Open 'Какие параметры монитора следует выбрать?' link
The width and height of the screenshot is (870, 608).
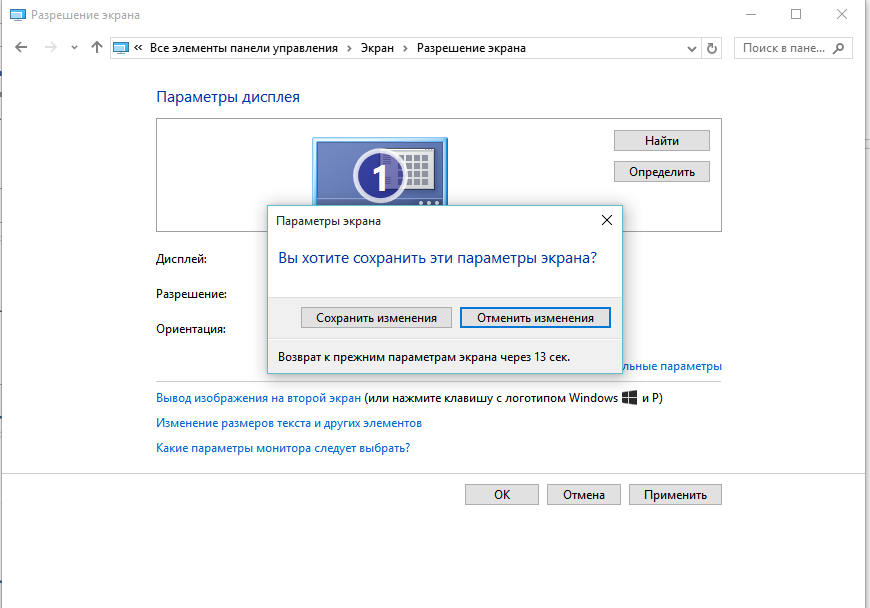pyautogui.click(x=283, y=448)
